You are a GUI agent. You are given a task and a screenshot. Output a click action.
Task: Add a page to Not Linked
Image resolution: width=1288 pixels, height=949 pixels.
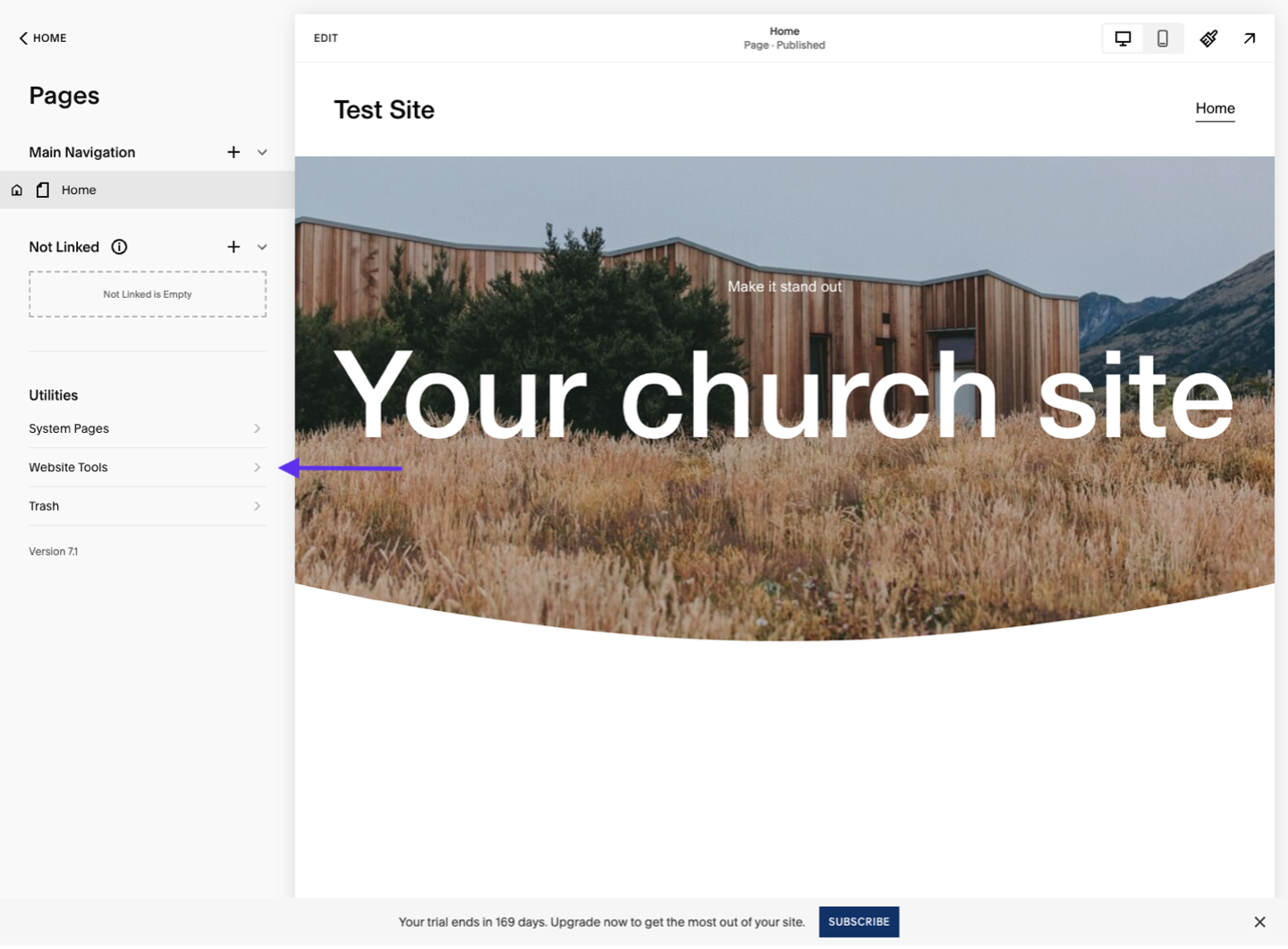pyautogui.click(x=233, y=248)
